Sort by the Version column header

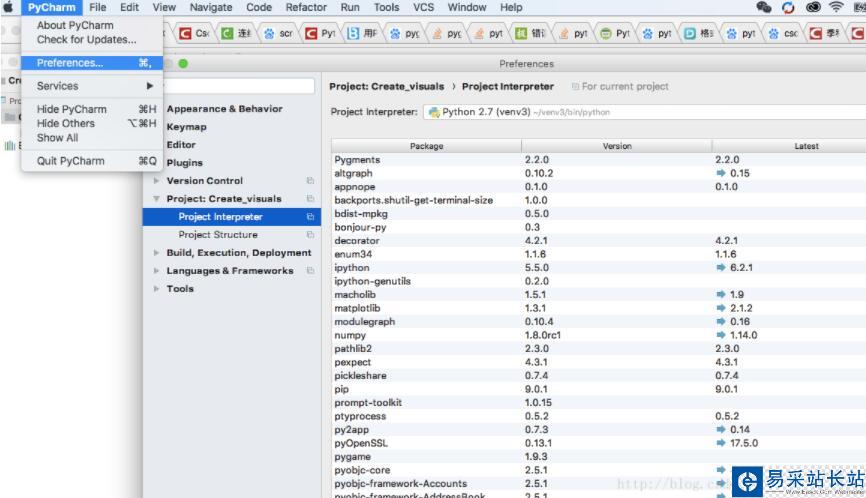[617, 146]
